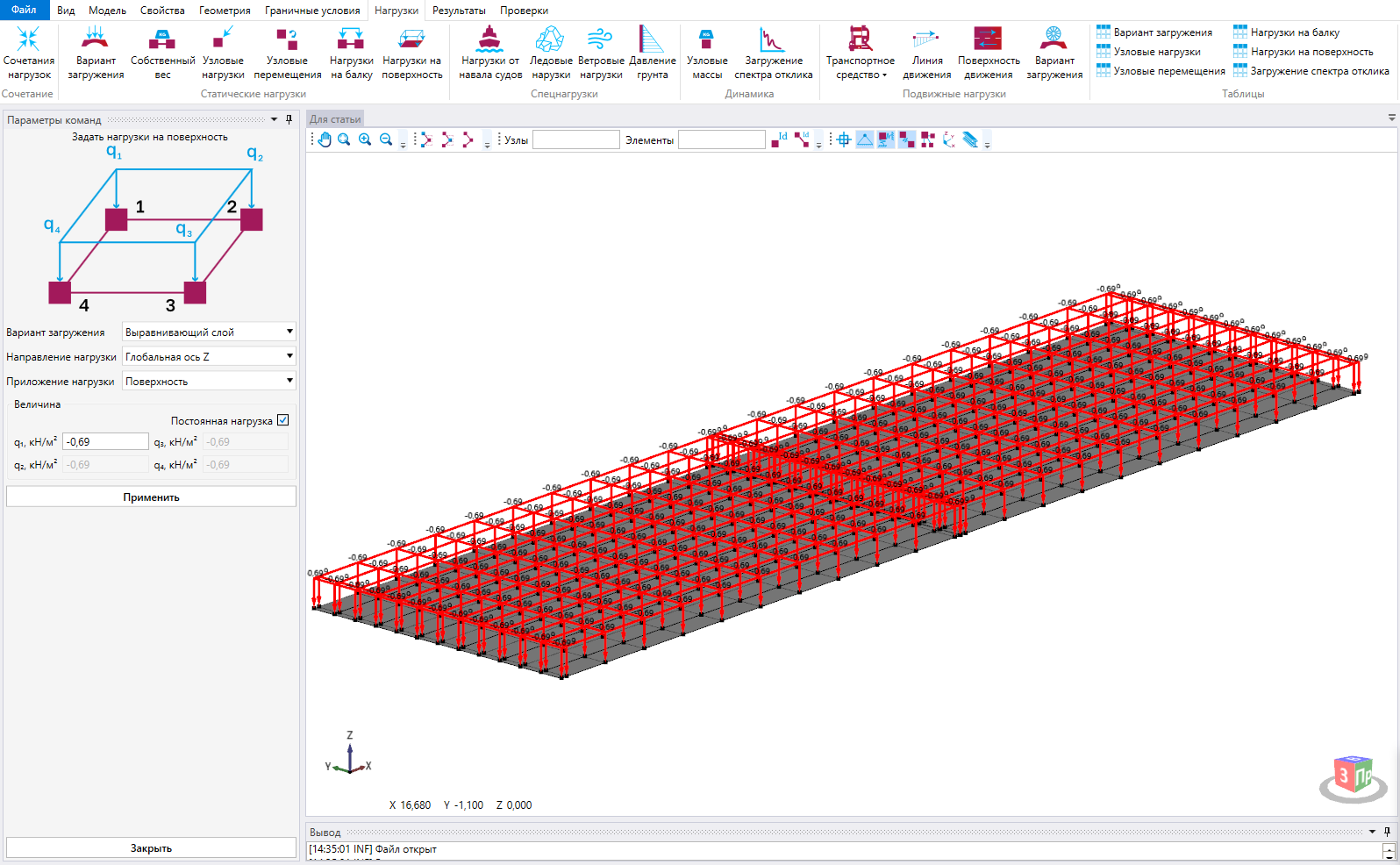Click the crosshair snap icon in viewport toolbar
The height and width of the screenshot is (865, 1400).
844,139
